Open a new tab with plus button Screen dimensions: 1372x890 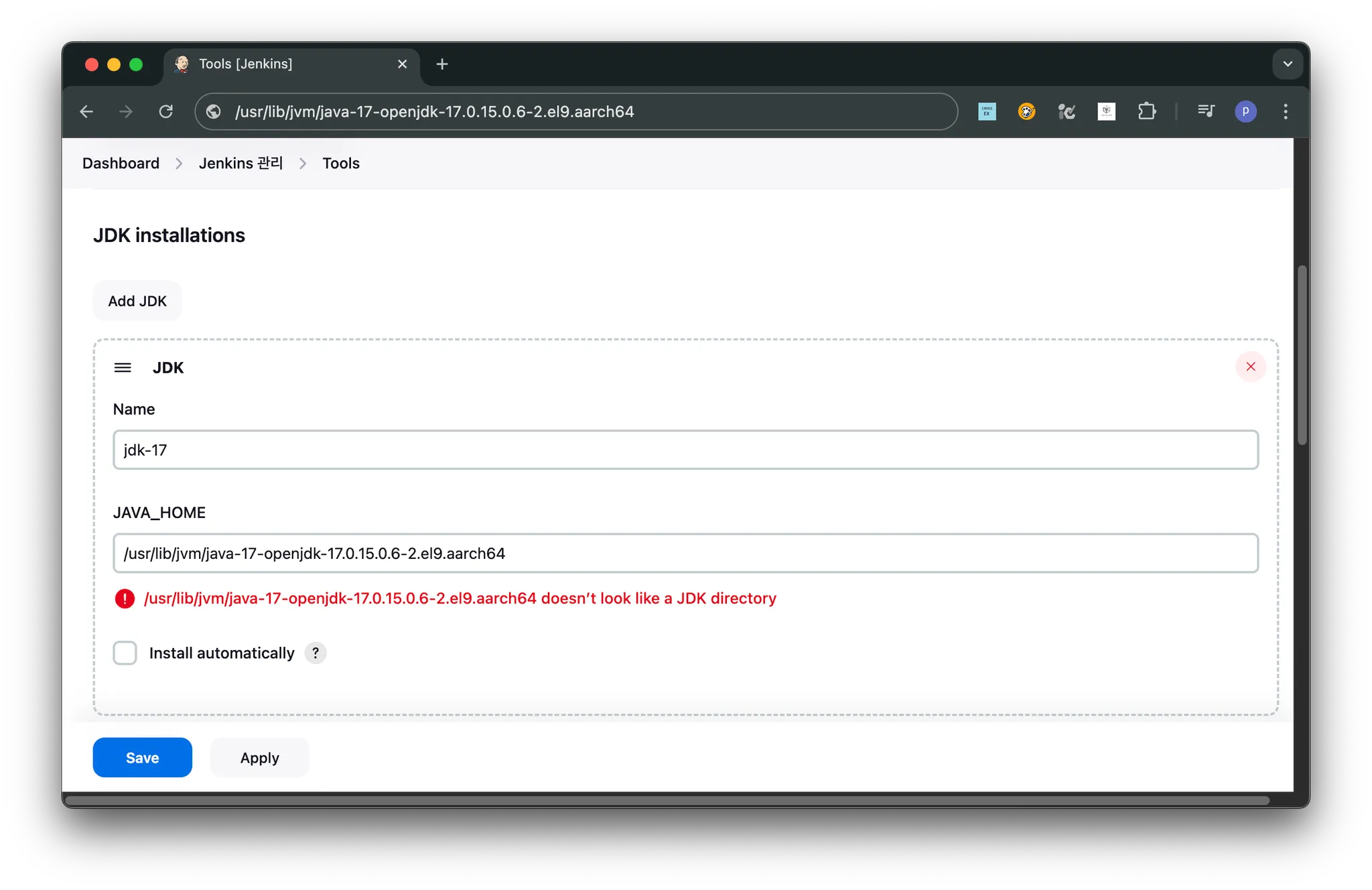pyautogui.click(x=442, y=64)
